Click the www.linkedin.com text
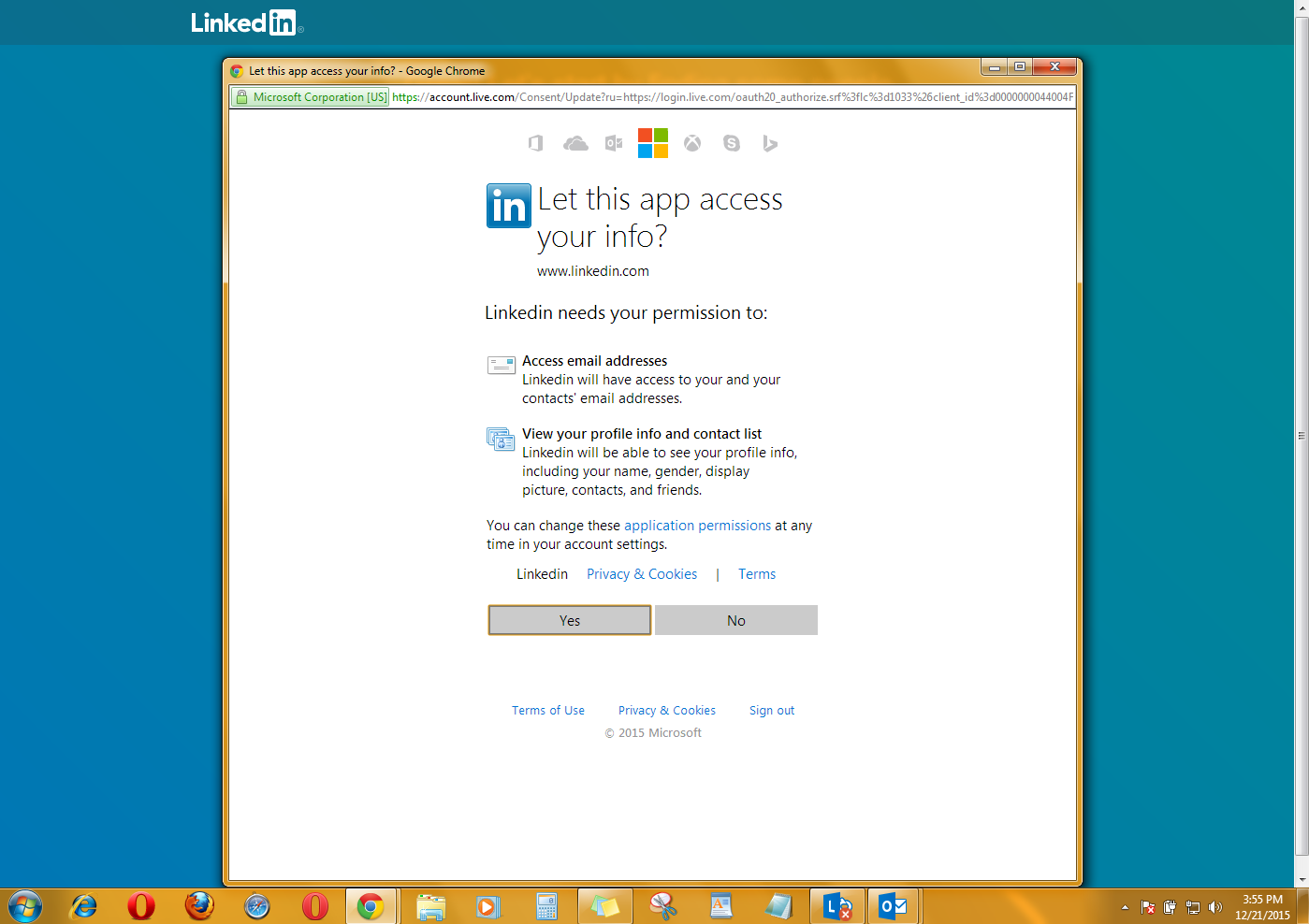This screenshot has height=924, width=1309. (593, 271)
